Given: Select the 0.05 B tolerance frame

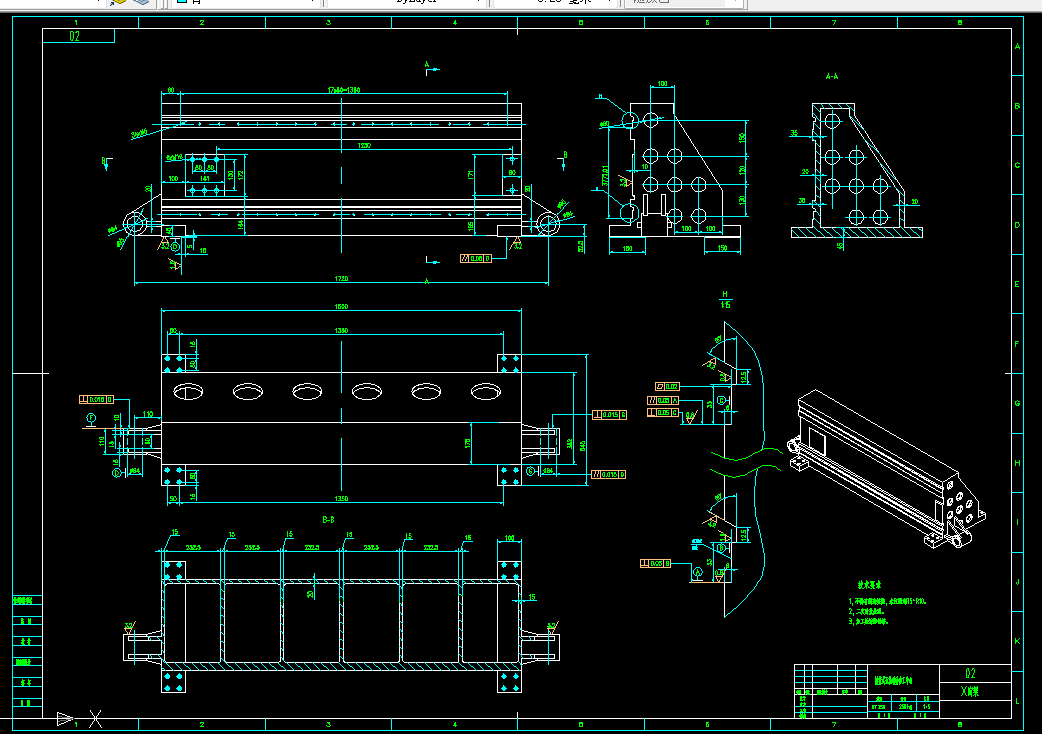Looking at the screenshot, I should click(x=656, y=563).
